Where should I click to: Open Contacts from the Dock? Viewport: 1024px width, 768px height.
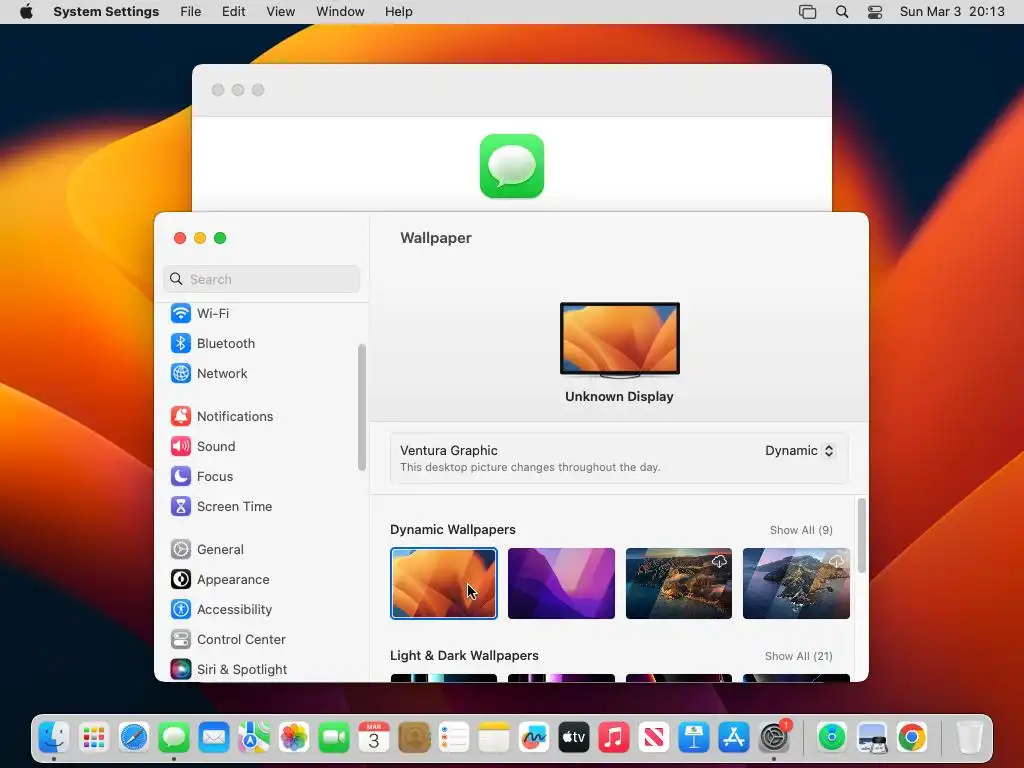pyautogui.click(x=414, y=737)
